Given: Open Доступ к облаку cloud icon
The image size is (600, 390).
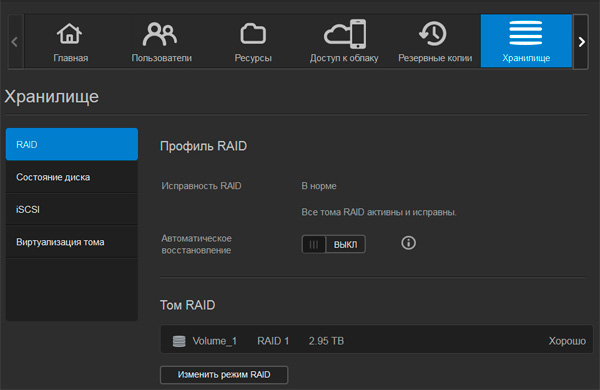Looking at the screenshot, I should coord(345,34).
